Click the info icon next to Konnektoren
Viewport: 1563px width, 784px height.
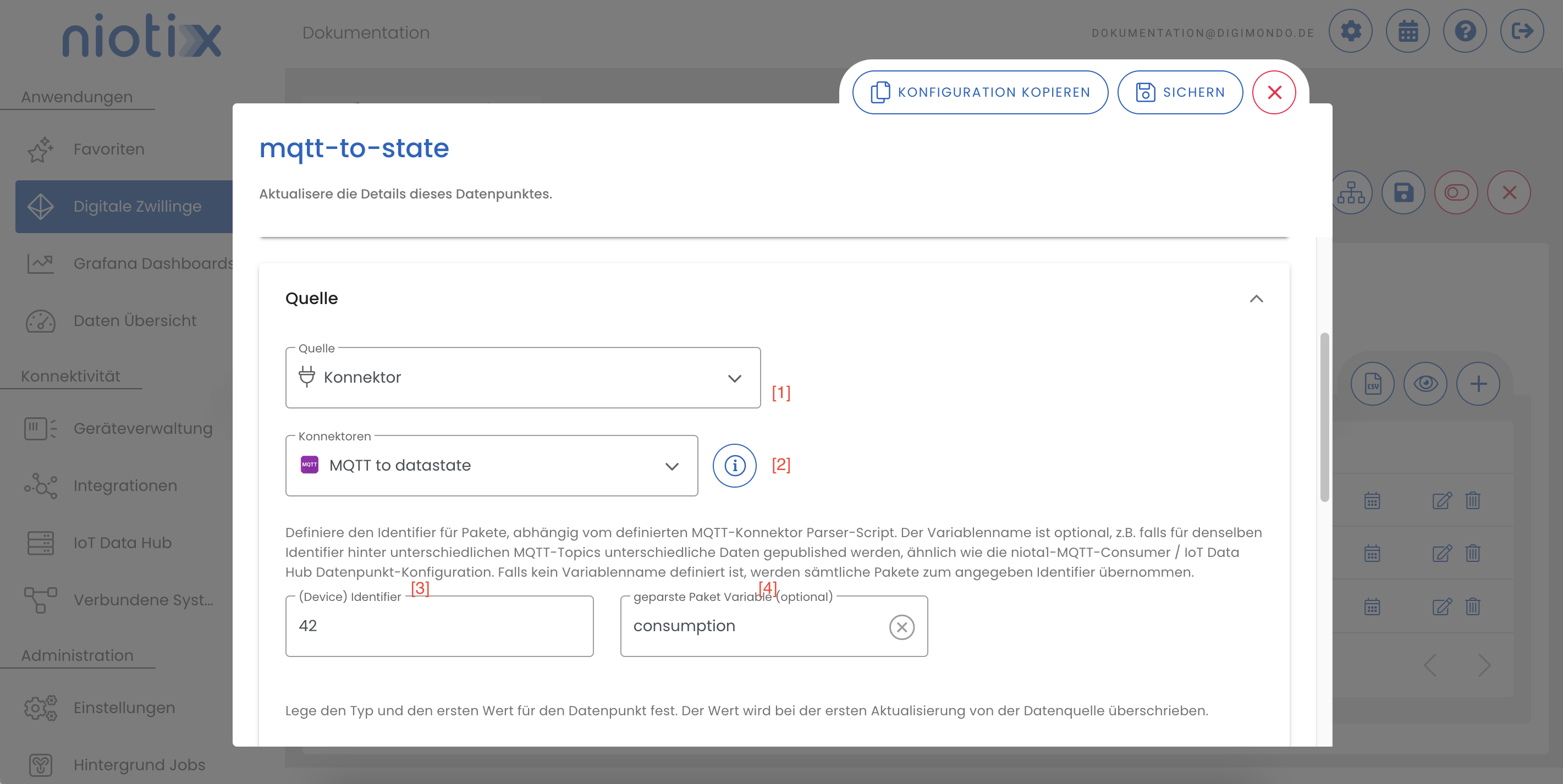pyautogui.click(x=734, y=466)
